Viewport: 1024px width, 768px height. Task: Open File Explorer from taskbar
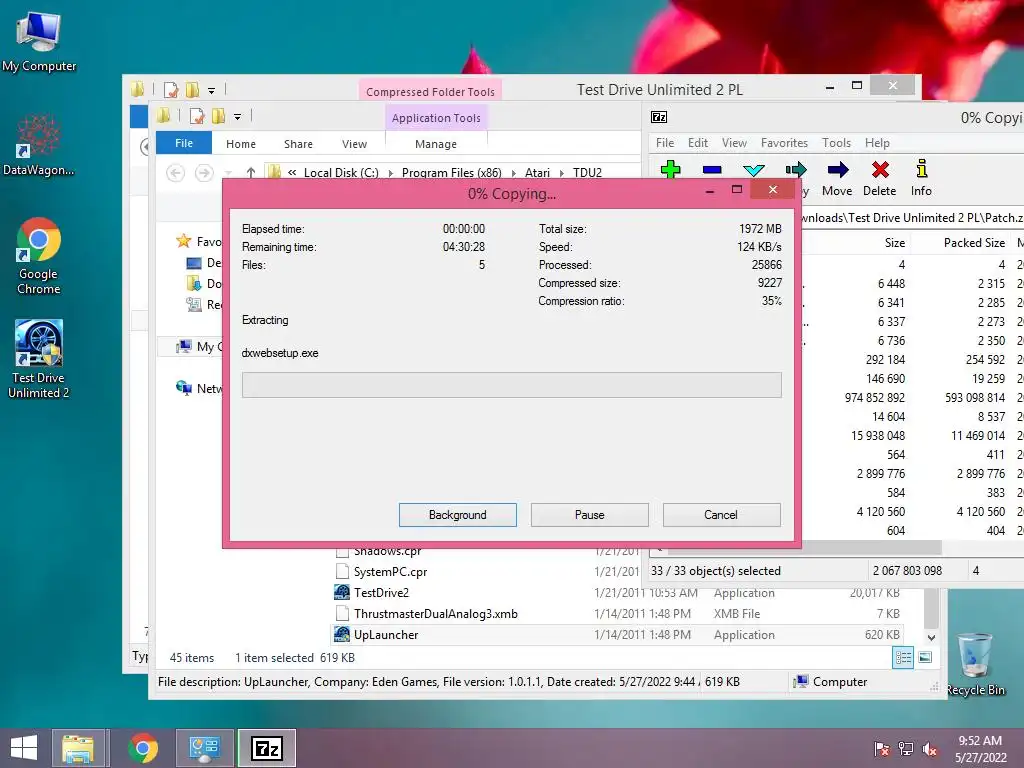pos(78,748)
